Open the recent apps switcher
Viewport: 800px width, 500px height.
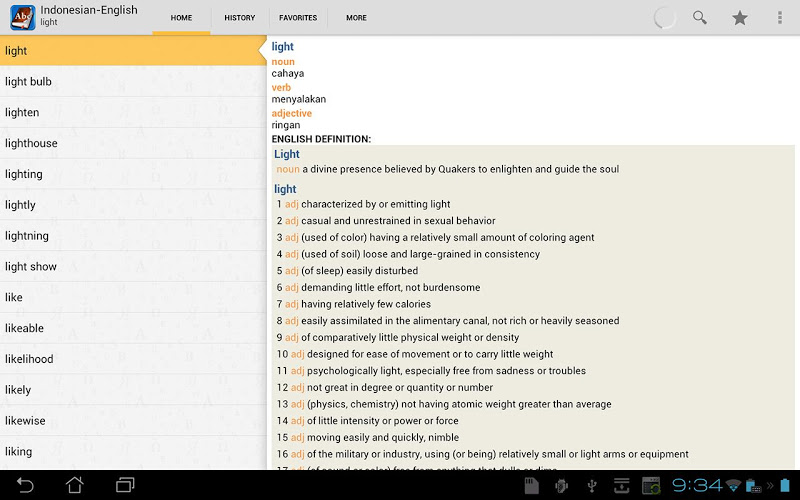125,485
